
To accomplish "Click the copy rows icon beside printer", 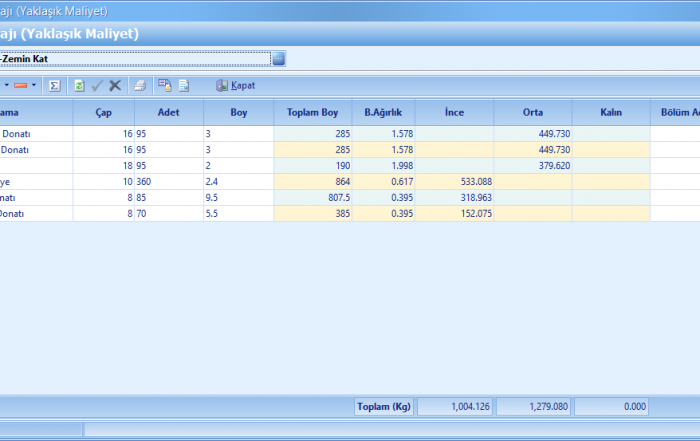I will coord(164,86).
